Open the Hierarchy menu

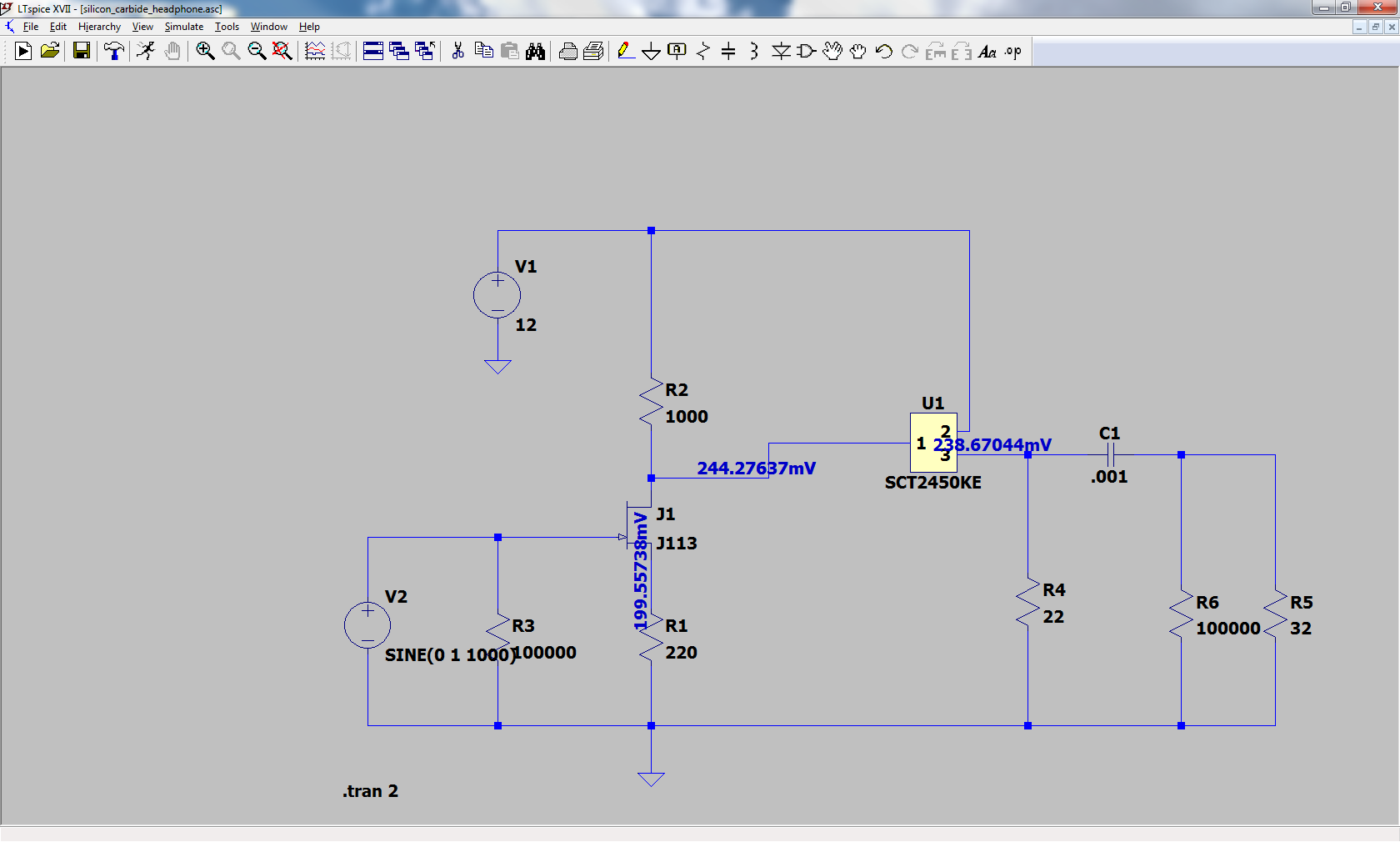click(99, 27)
